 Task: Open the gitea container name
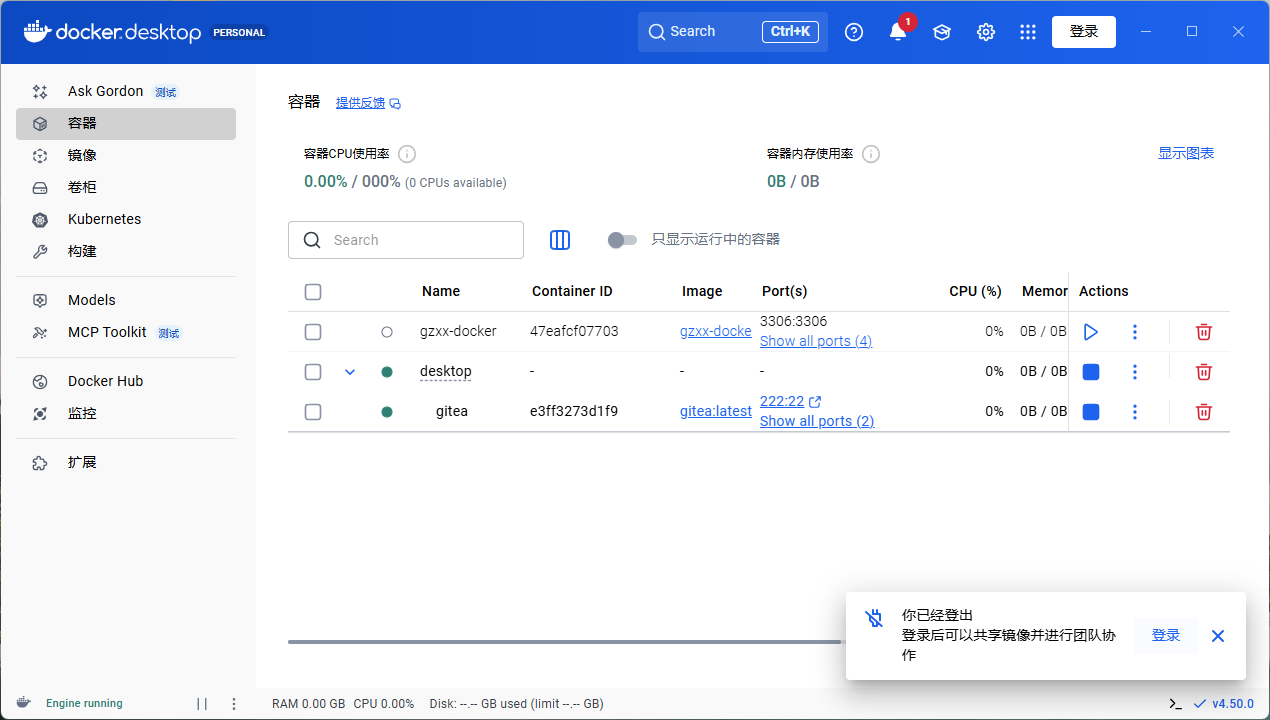[x=452, y=411]
